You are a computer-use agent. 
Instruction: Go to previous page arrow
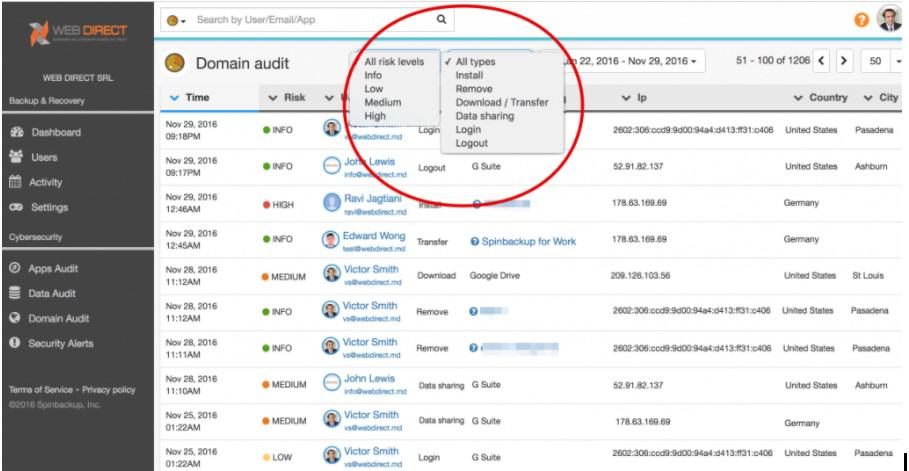point(822,61)
